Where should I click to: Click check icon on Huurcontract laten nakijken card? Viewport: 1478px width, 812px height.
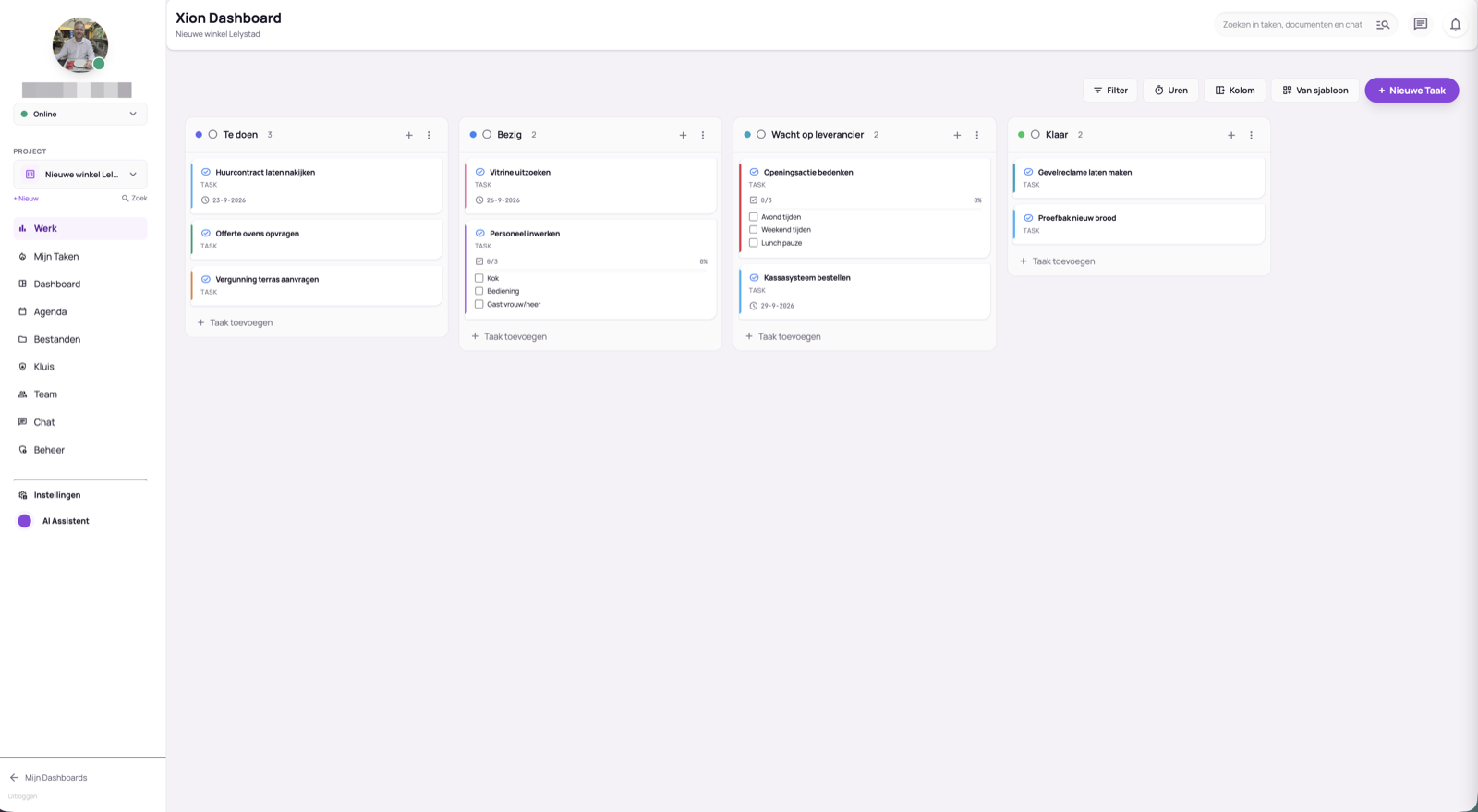click(x=206, y=172)
